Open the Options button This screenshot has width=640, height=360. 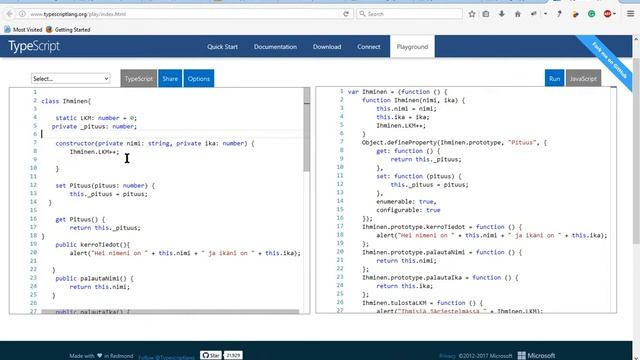point(199,78)
